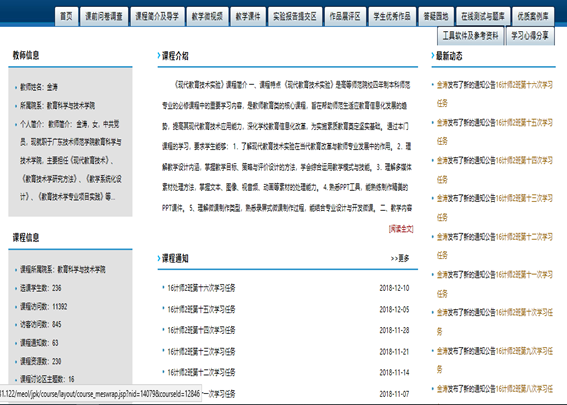
Task: Open 在线测试与题库 tab
Action: [x=483, y=16]
